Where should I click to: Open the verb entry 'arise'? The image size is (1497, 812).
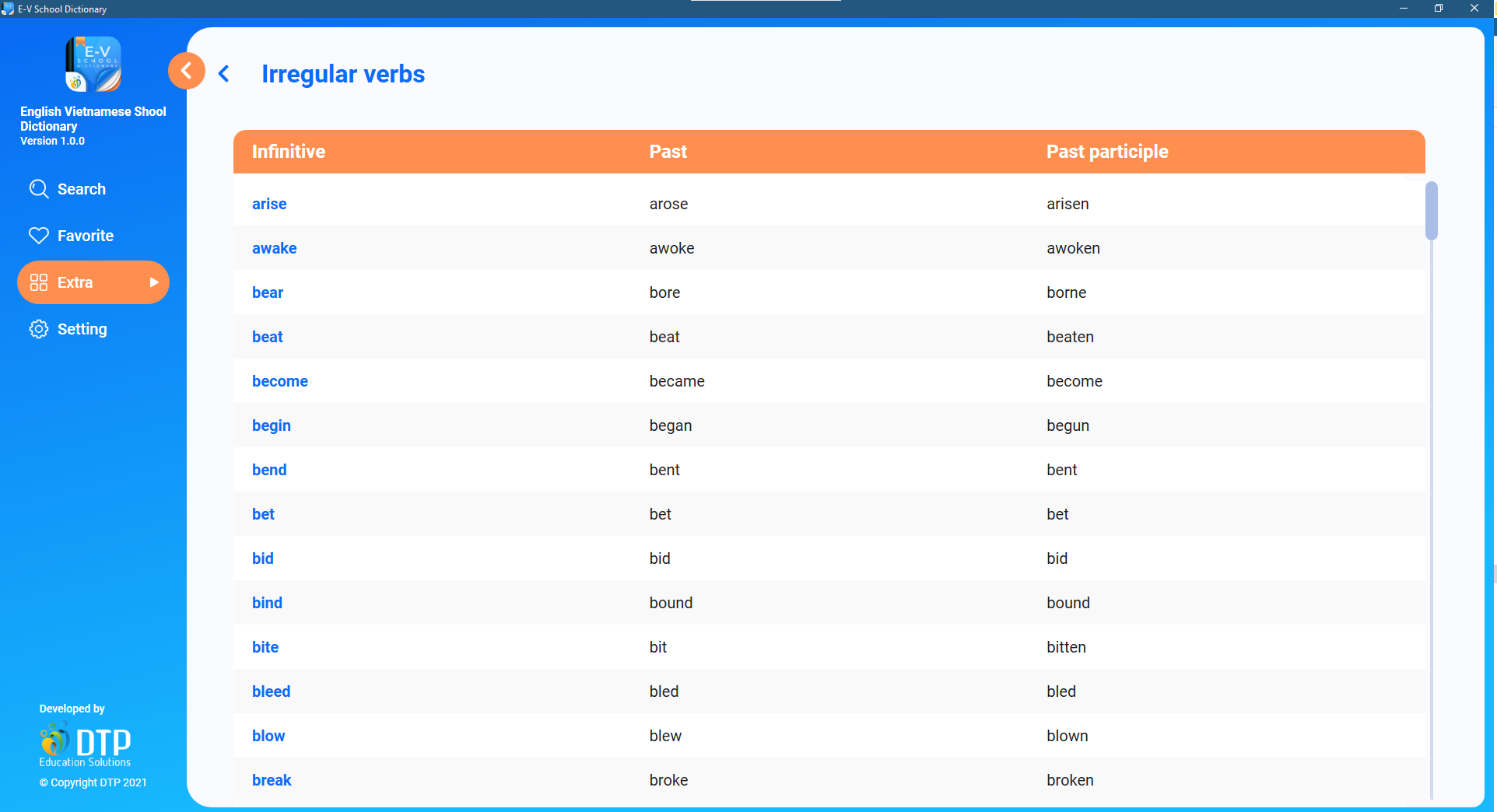pyautogui.click(x=269, y=204)
